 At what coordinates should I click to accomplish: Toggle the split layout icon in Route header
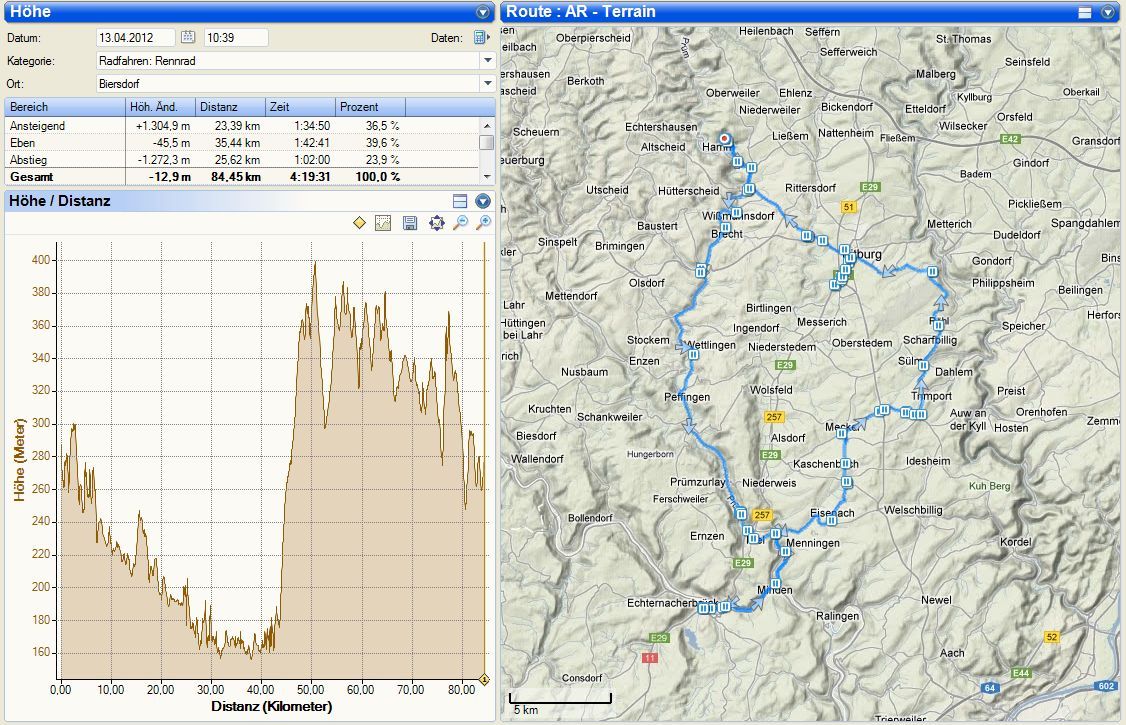pos(1085,12)
